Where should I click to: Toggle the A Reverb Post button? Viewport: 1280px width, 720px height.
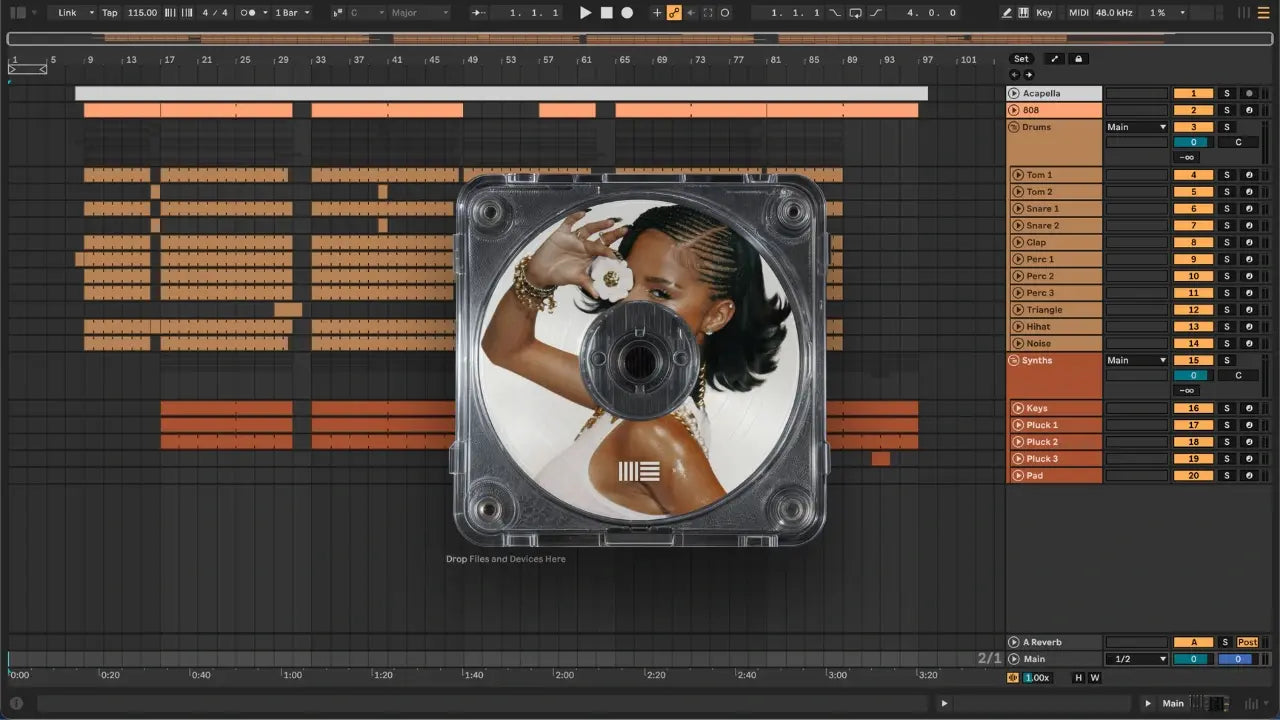1248,642
